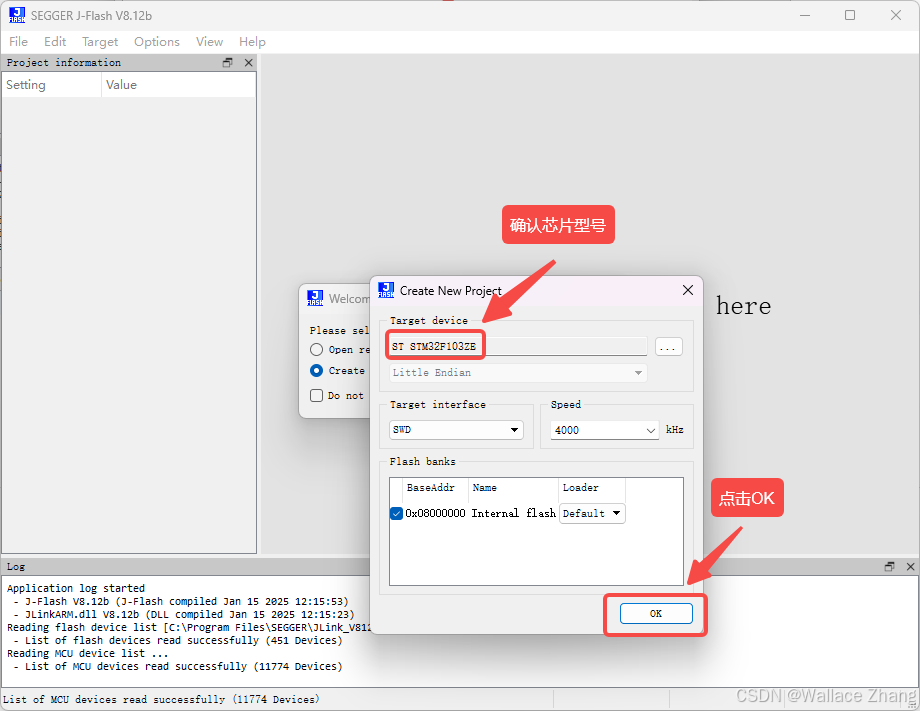
Task: Undock the Log panel
Action: [x=889, y=566]
